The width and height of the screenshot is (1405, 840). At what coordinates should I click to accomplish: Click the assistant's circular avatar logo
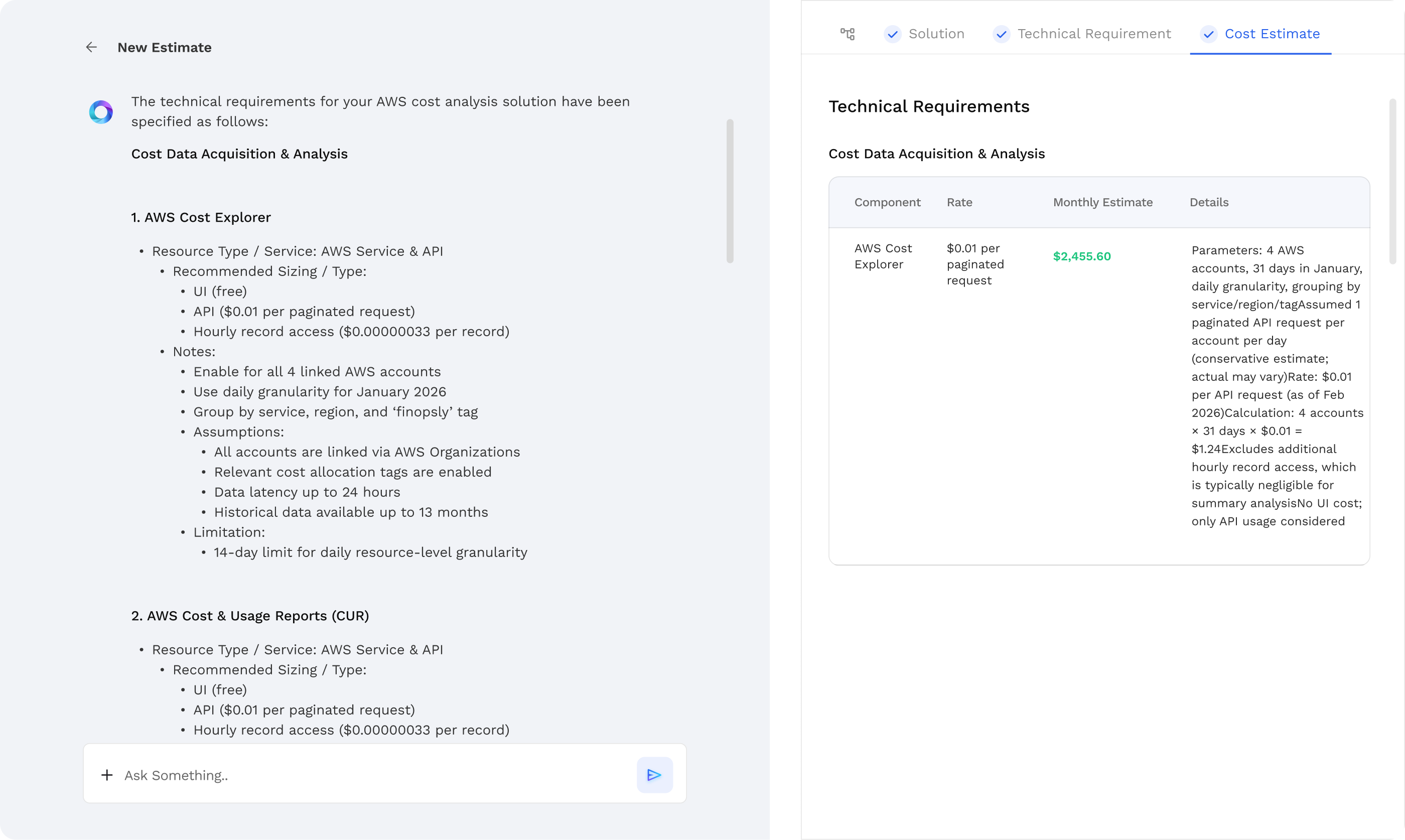(101, 112)
